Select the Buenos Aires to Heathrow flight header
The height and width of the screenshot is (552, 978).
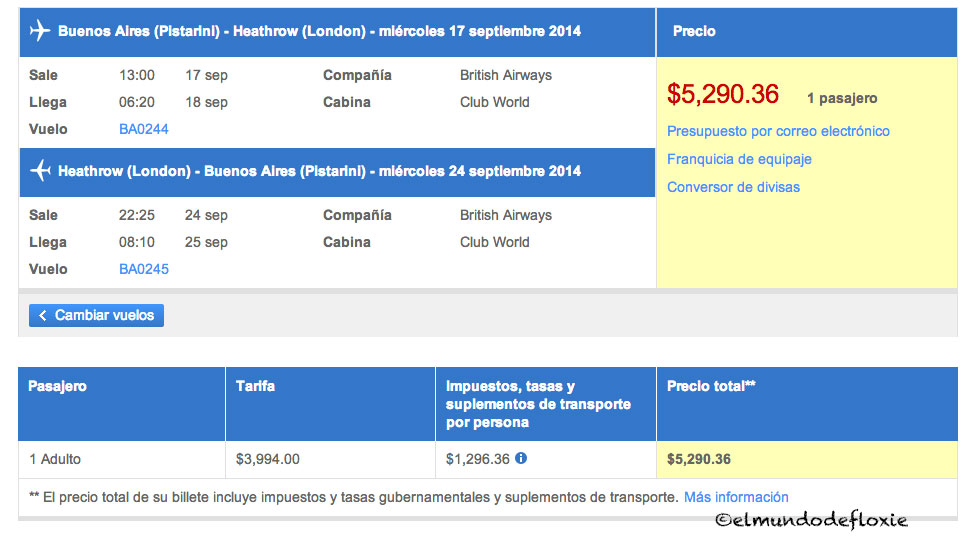337,32
